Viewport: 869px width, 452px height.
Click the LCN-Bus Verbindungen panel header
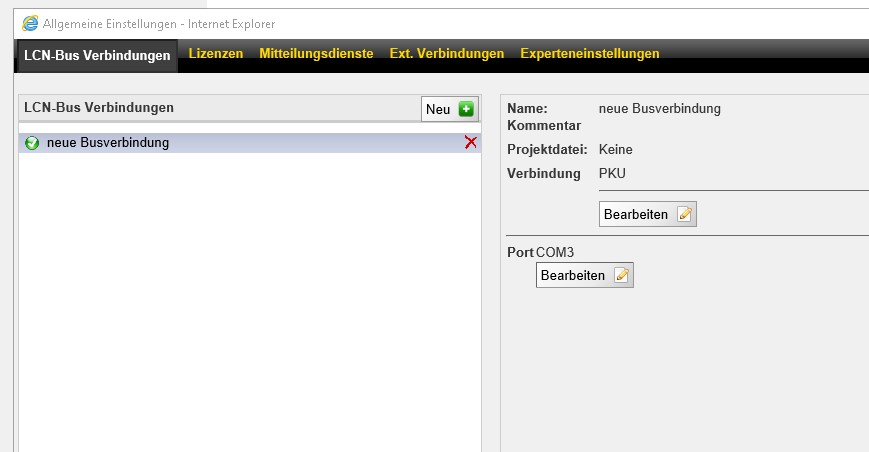[x=99, y=107]
